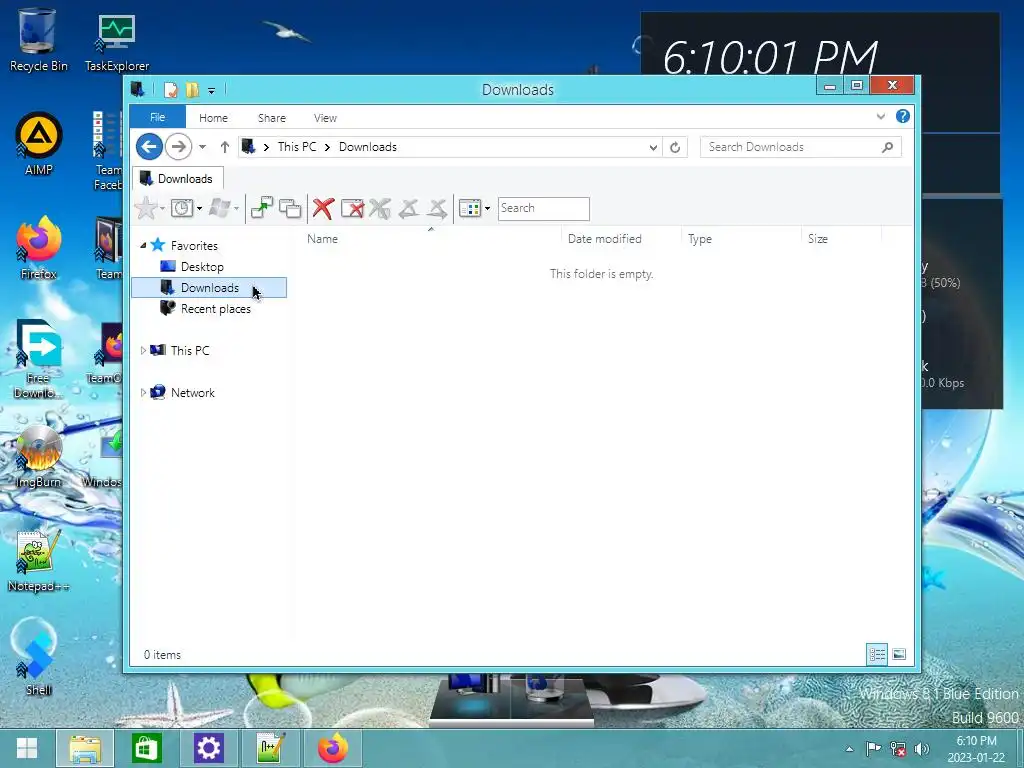The height and width of the screenshot is (768, 1024).
Task: Open Recycle Bin desktop icon
Action: point(38,40)
